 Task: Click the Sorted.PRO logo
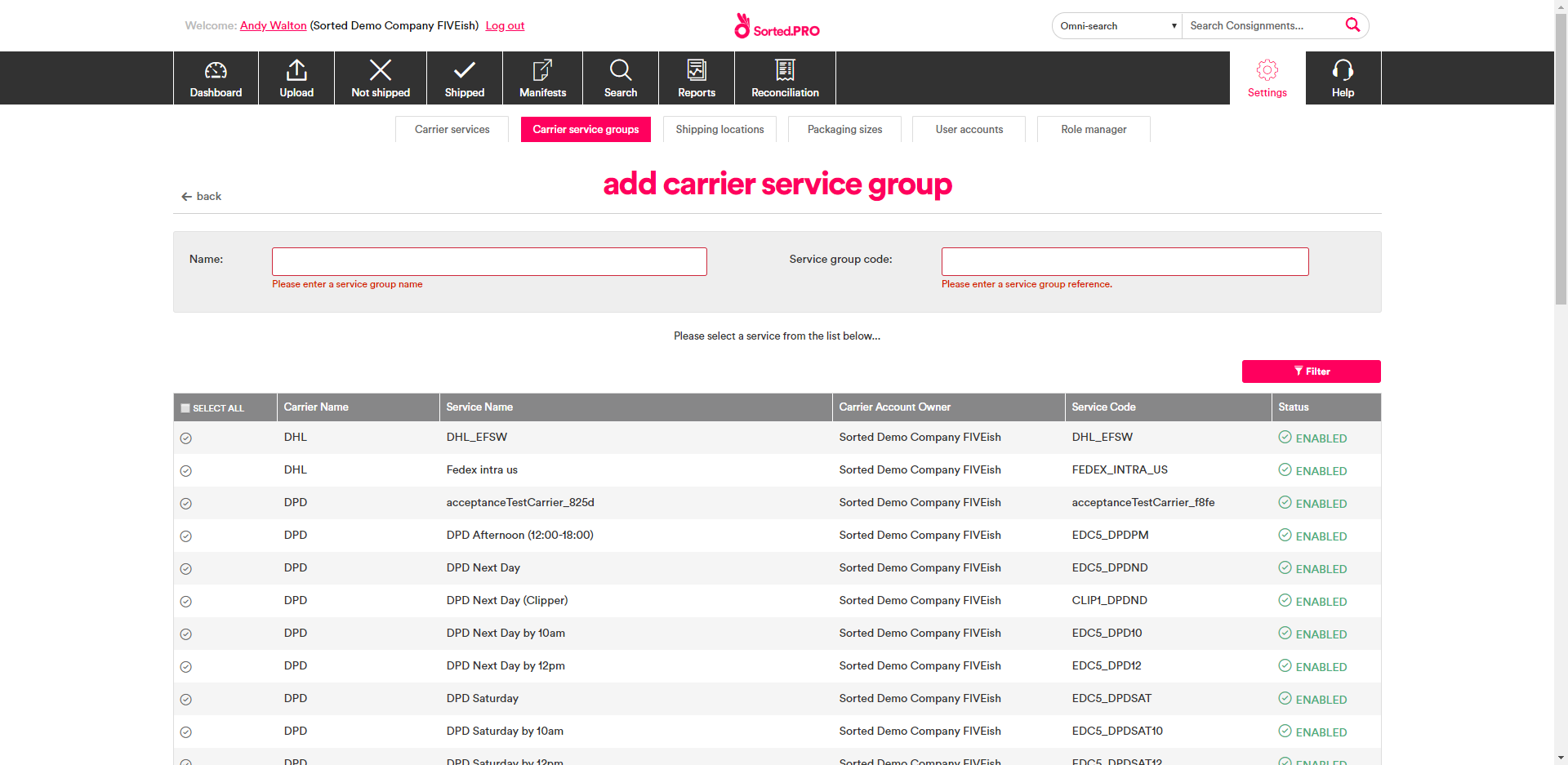tap(777, 25)
